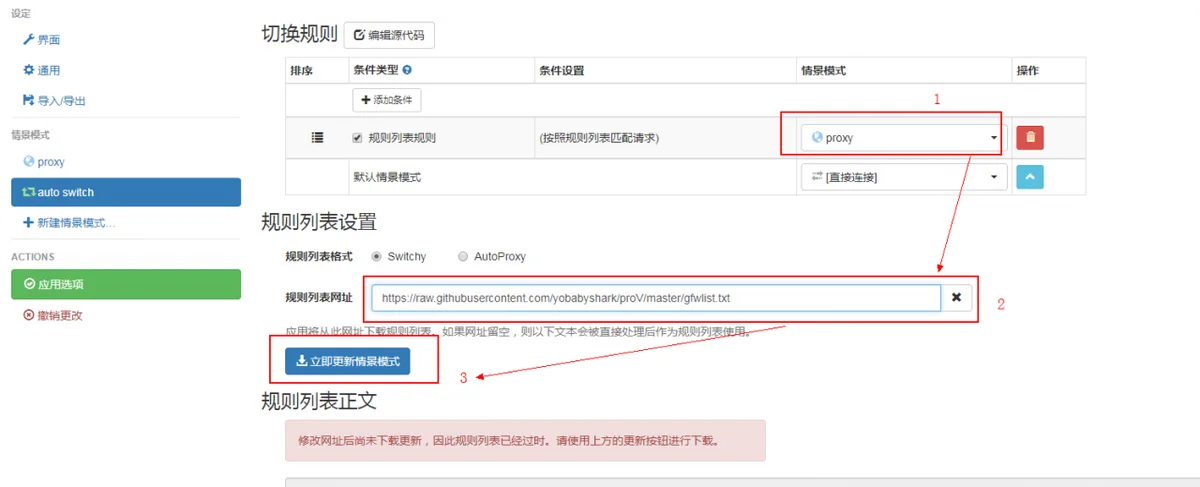
Task: Click the help icon beside 条件类型
Action: click(407, 71)
